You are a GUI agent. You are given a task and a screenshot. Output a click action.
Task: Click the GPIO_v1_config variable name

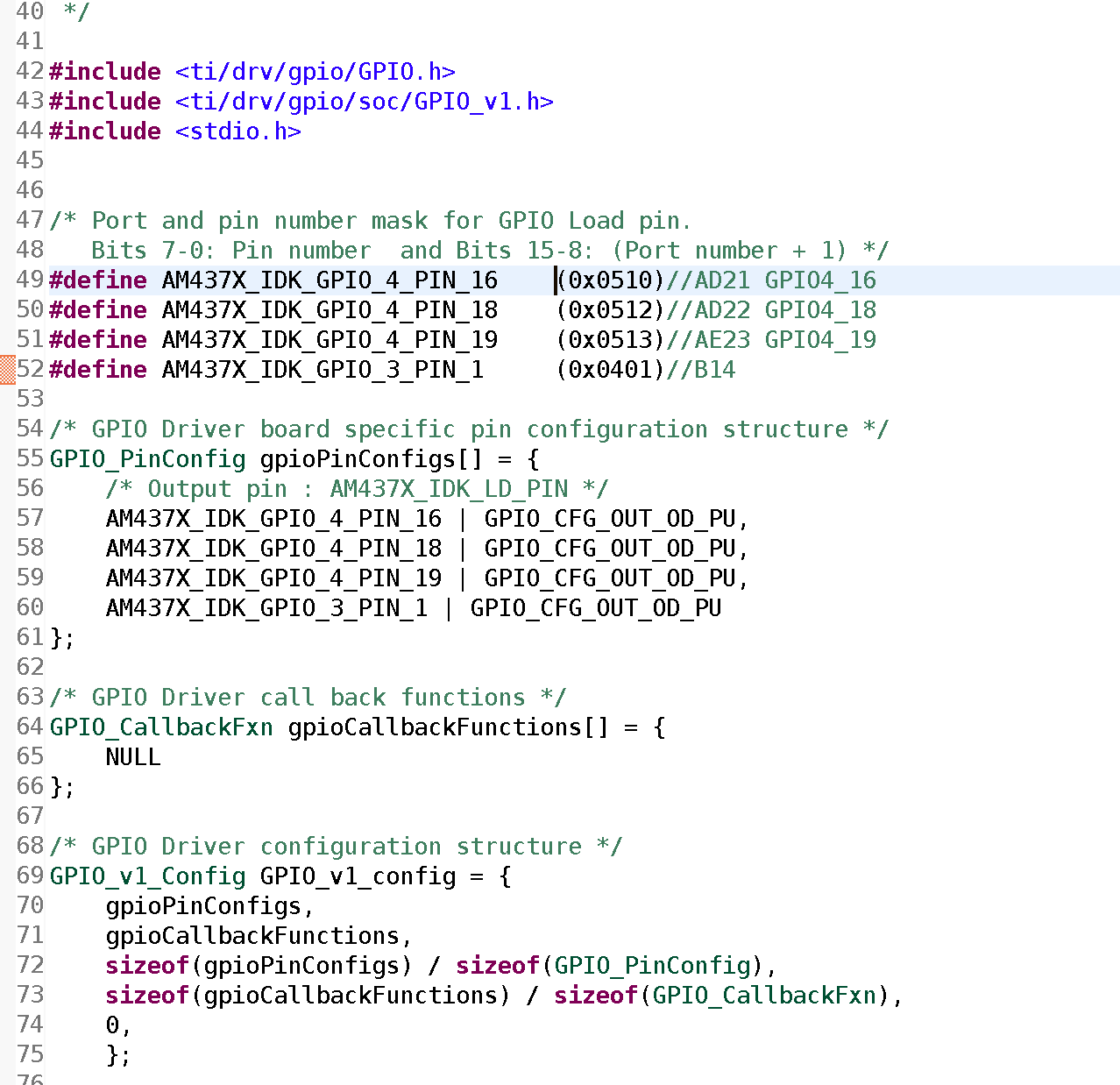click(x=358, y=876)
